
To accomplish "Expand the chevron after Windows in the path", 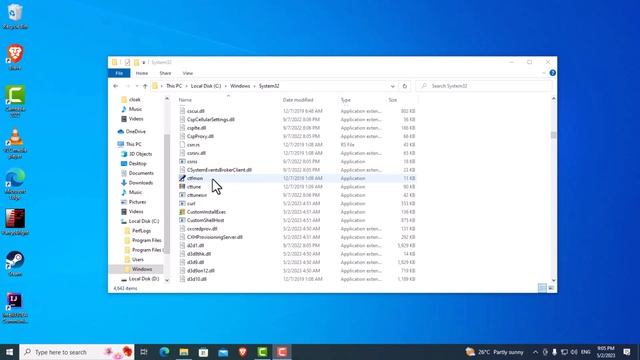I will 254,86.
